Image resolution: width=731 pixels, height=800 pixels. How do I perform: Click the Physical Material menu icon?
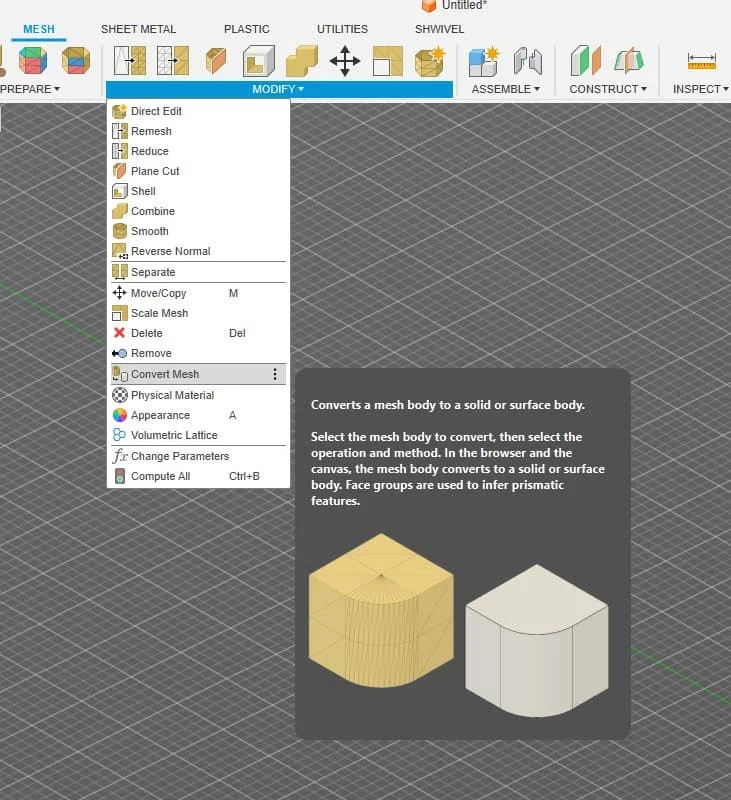(120, 395)
